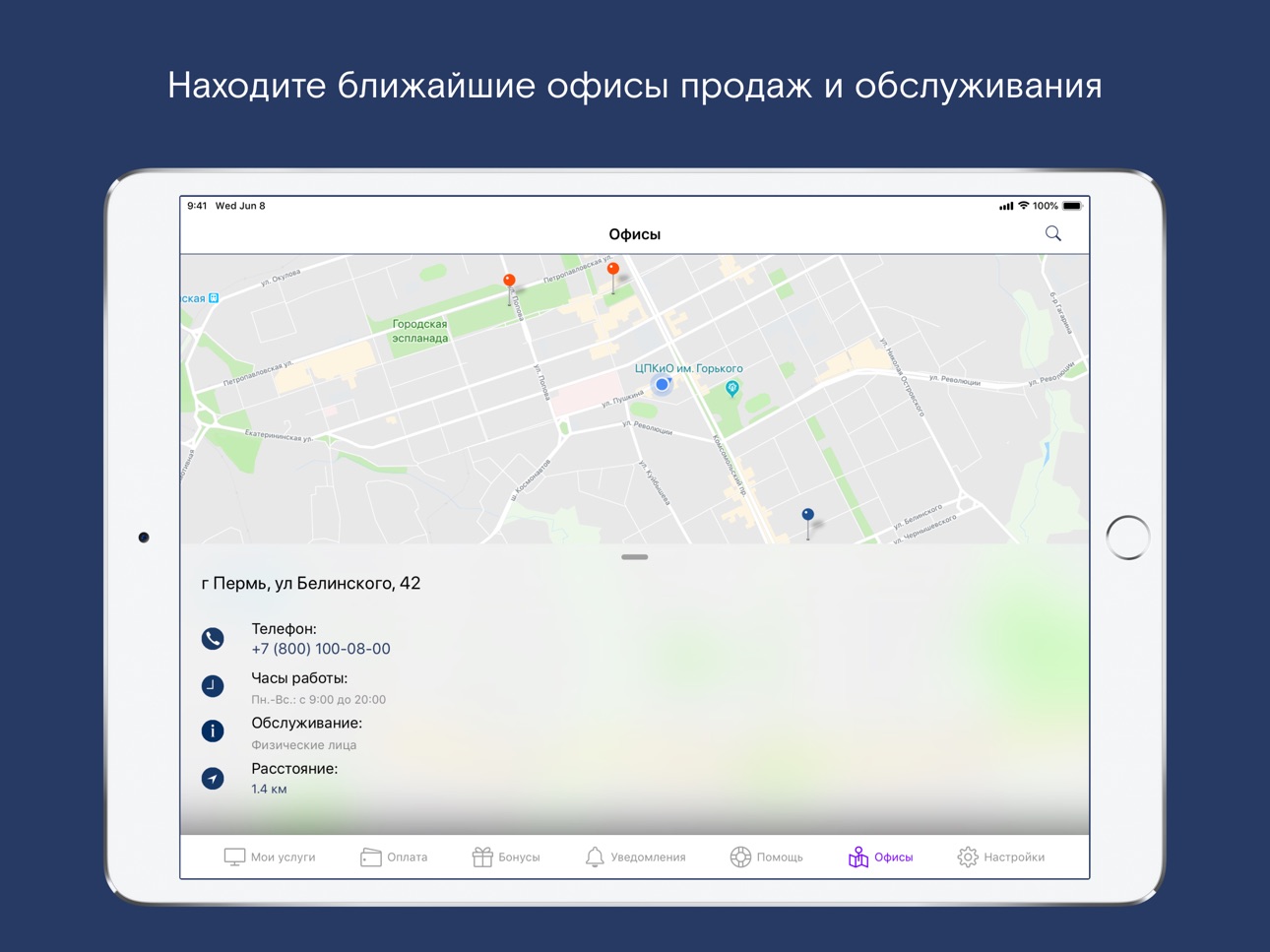Tap the distance navigation arrow icon
This screenshot has width=1270, height=952.
click(213, 779)
